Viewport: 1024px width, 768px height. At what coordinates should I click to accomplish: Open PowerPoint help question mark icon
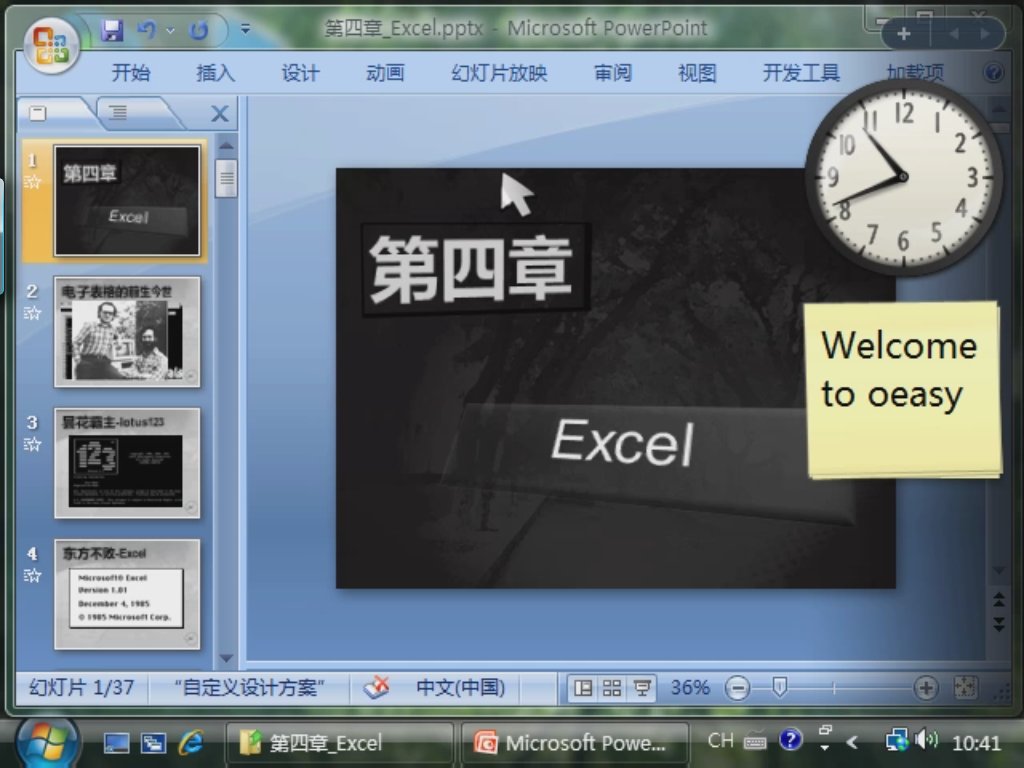pos(993,72)
